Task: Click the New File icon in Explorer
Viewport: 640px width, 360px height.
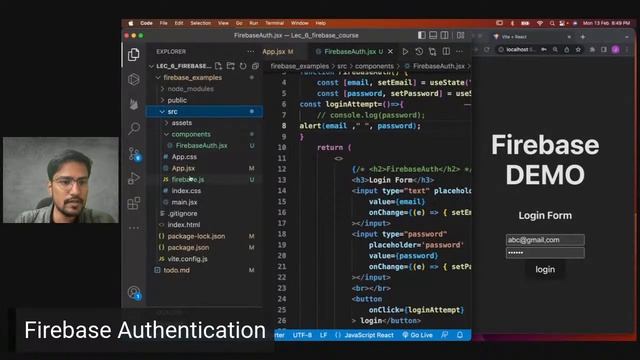Action: pyautogui.click(x=218, y=66)
